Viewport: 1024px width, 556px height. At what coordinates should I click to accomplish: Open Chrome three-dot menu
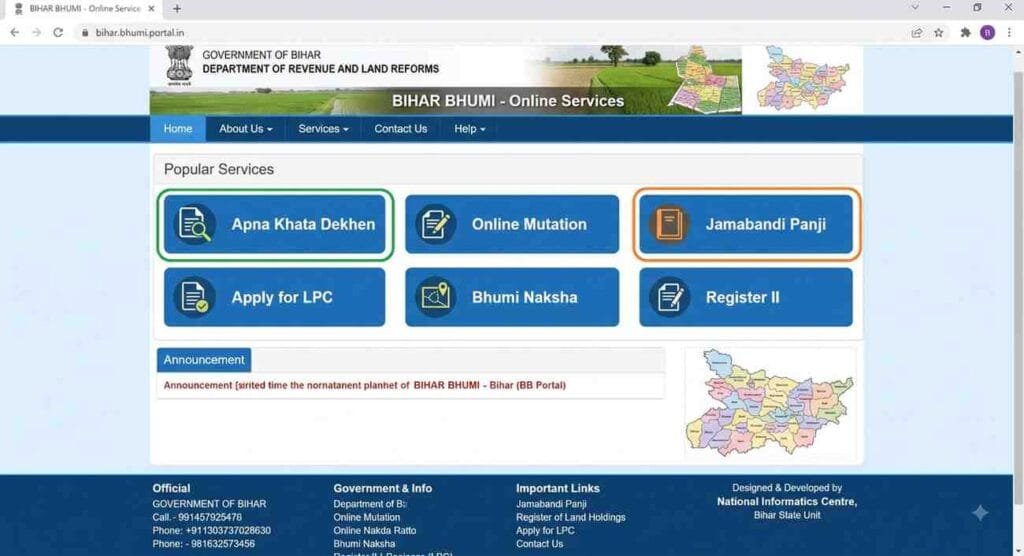pyautogui.click(x=1009, y=33)
